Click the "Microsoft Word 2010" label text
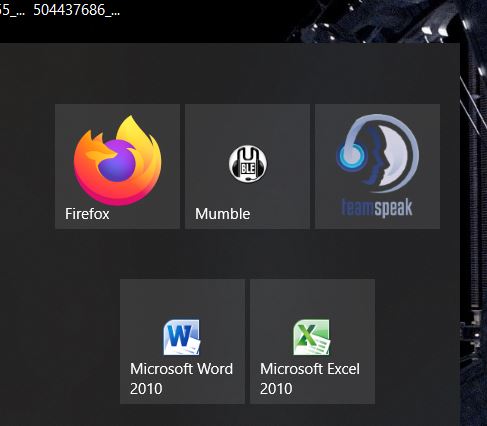This screenshot has height=426, width=487. [x=181, y=379]
